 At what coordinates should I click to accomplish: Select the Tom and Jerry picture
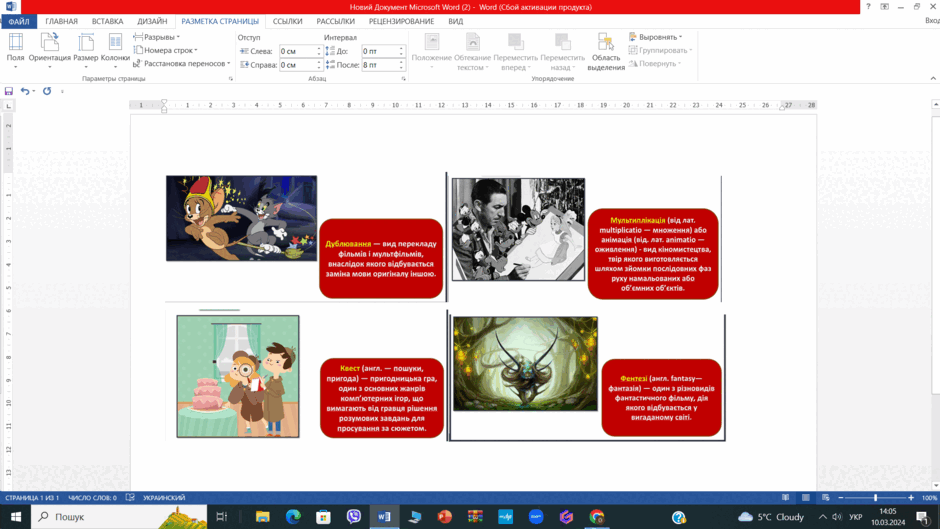tap(242, 218)
